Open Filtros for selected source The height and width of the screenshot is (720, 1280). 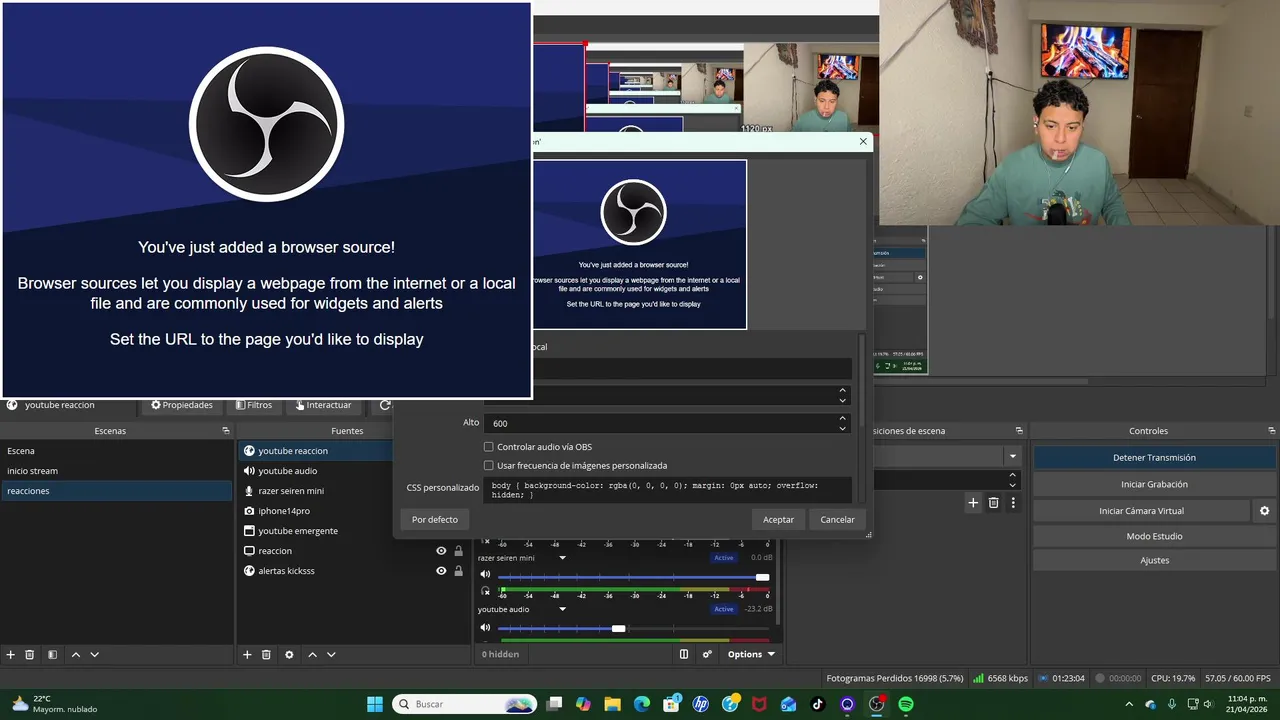[254, 405]
